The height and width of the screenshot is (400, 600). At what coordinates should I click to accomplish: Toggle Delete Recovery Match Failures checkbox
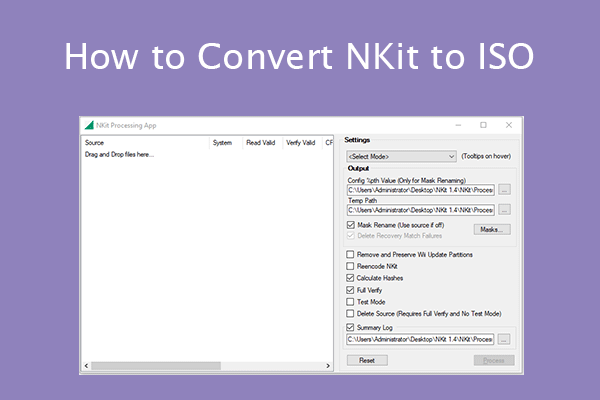pos(351,235)
